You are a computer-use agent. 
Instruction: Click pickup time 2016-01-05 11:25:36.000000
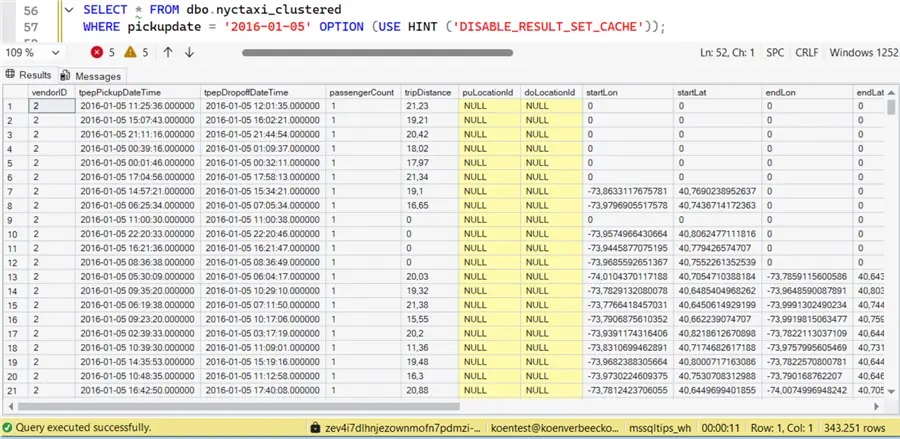[138, 106]
